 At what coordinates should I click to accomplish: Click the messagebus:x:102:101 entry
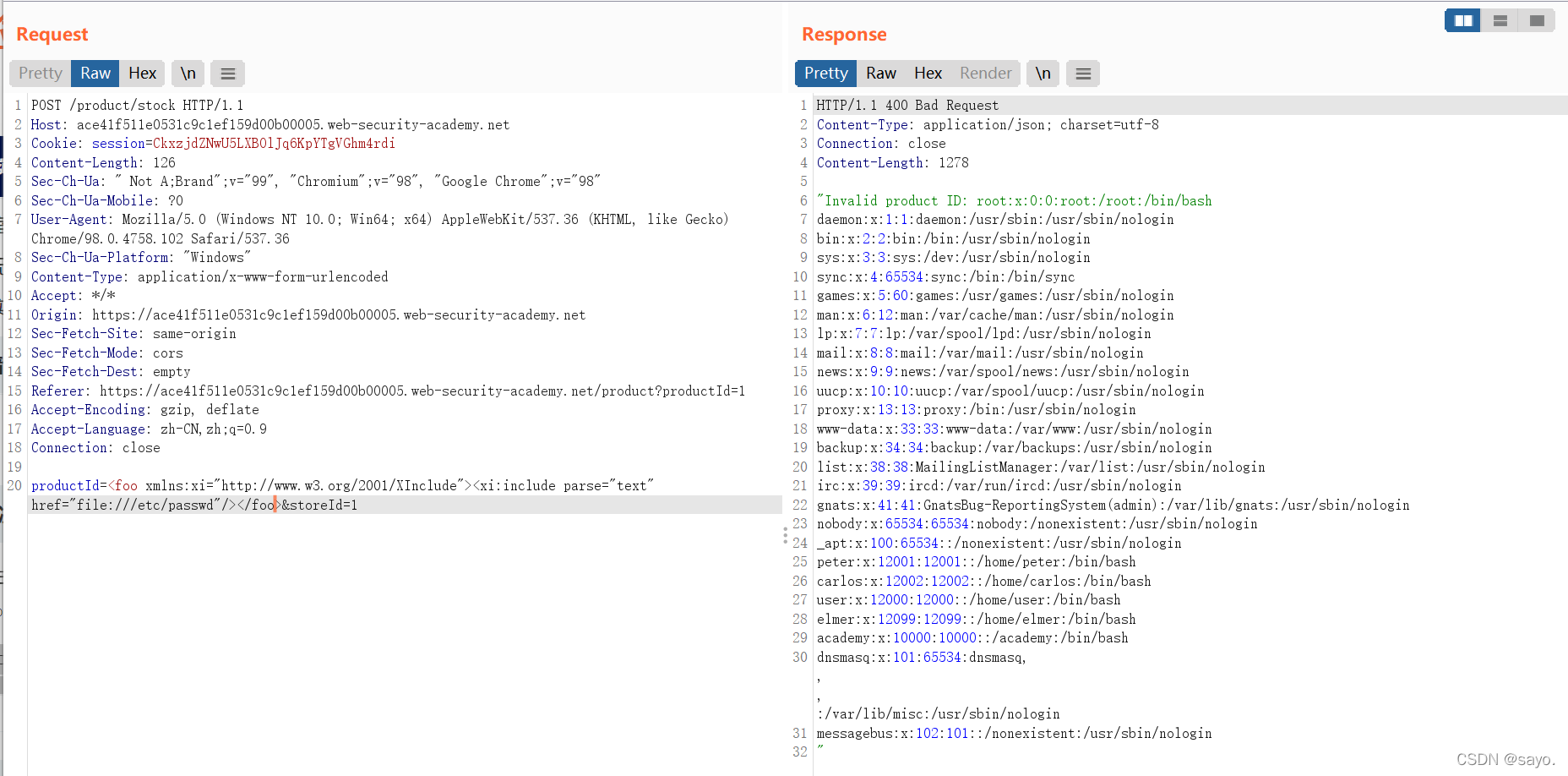click(x=1015, y=734)
